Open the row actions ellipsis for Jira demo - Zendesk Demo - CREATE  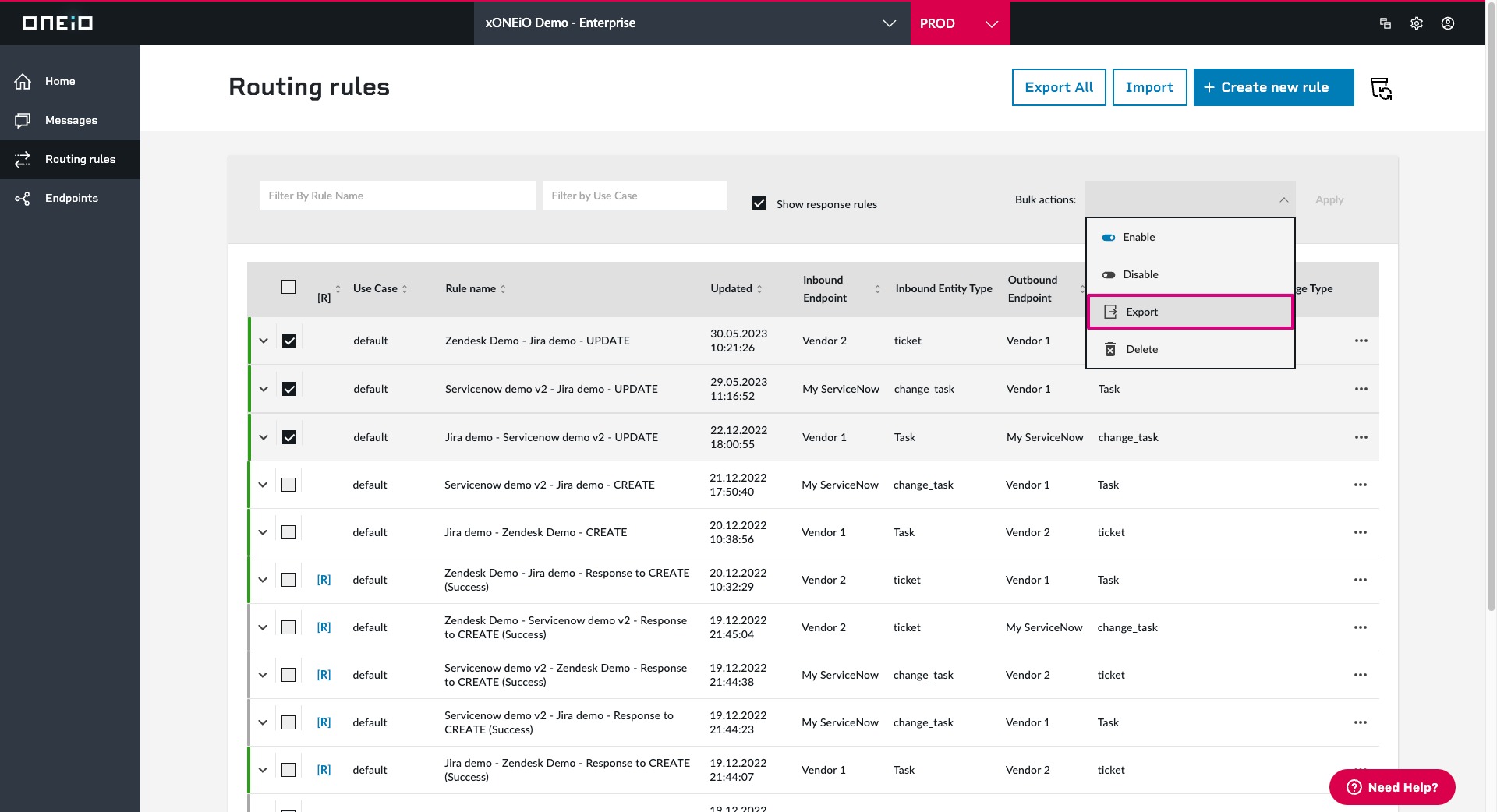[x=1361, y=532]
